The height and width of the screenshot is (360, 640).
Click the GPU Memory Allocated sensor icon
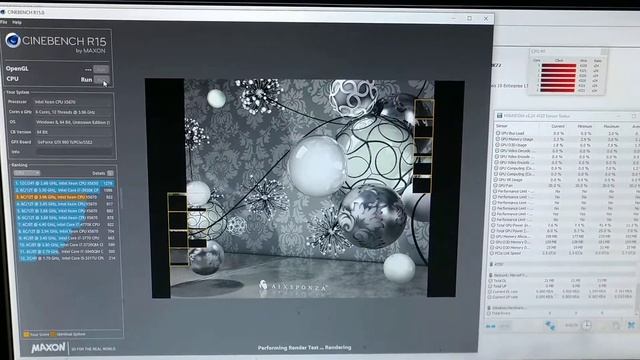click(494, 236)
